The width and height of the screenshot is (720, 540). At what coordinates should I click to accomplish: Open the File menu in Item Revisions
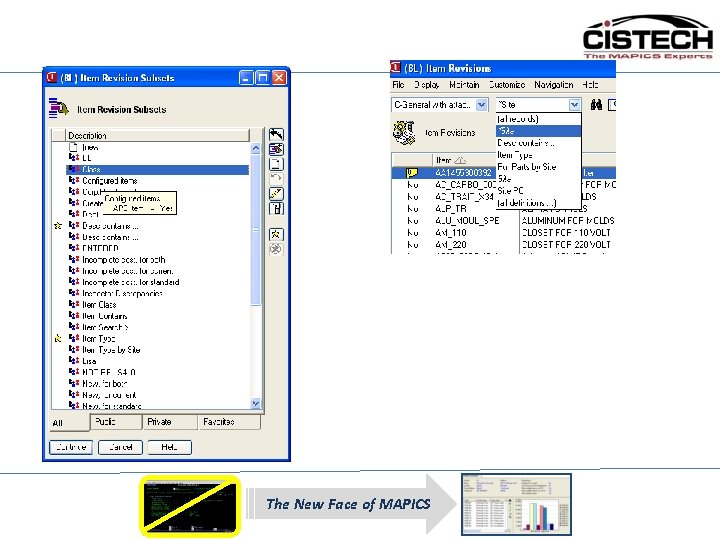pos(398,84)
